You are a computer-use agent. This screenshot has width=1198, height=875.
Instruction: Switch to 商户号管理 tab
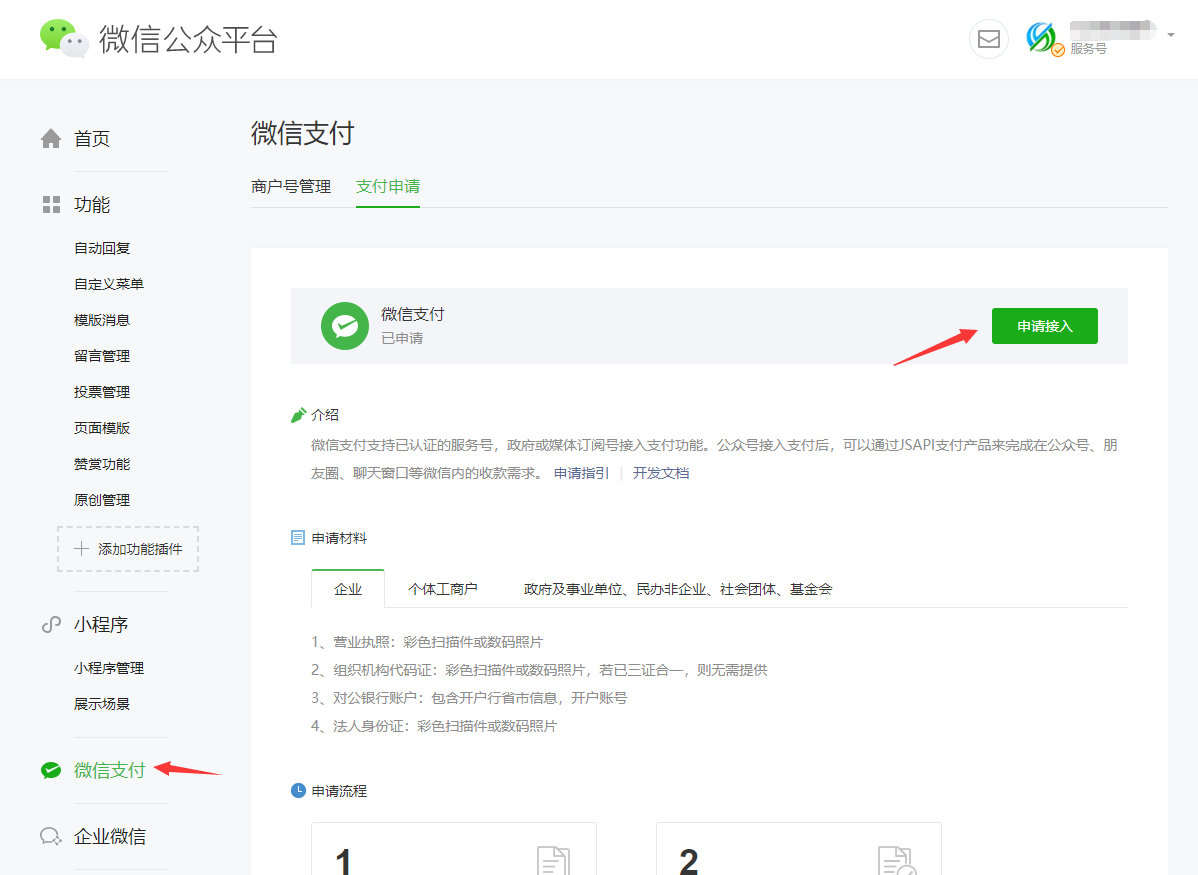click(x=291, y=186)
